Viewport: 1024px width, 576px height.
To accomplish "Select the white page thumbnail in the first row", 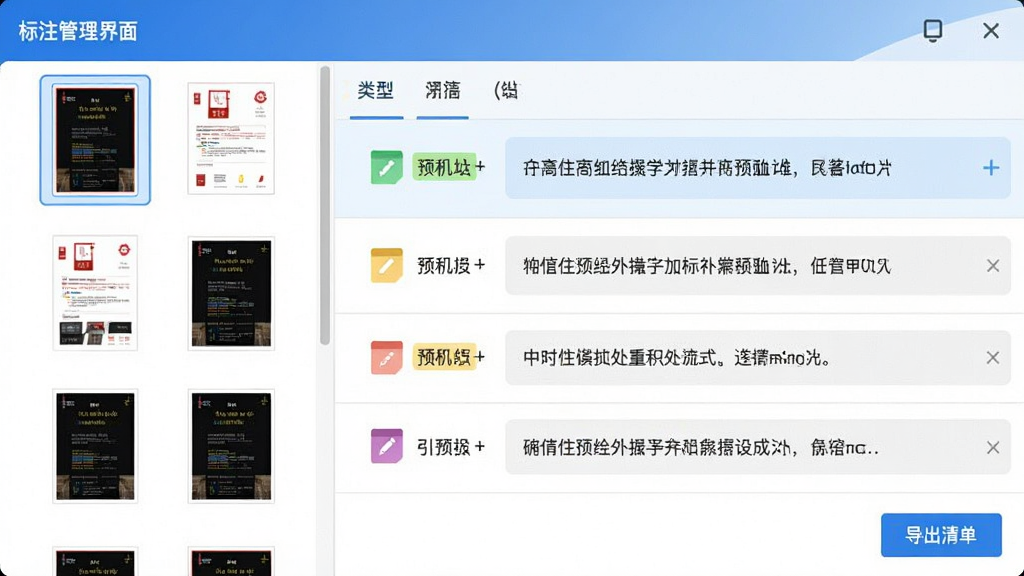I will click(x=231, y=138).
